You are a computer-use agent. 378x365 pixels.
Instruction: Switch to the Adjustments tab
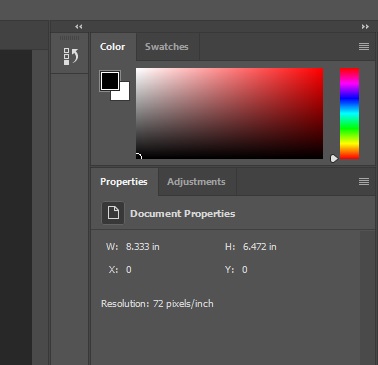pos(196,182)
